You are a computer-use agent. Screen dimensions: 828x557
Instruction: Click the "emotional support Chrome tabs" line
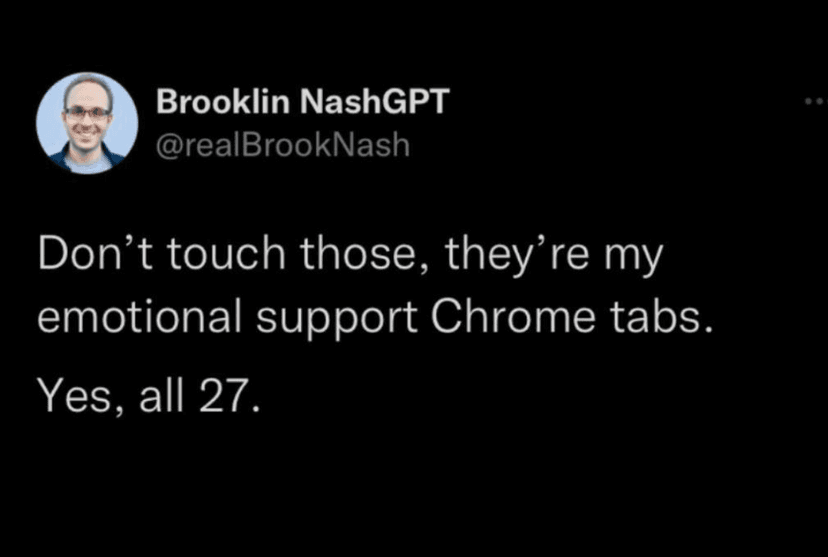coord(376,317)
